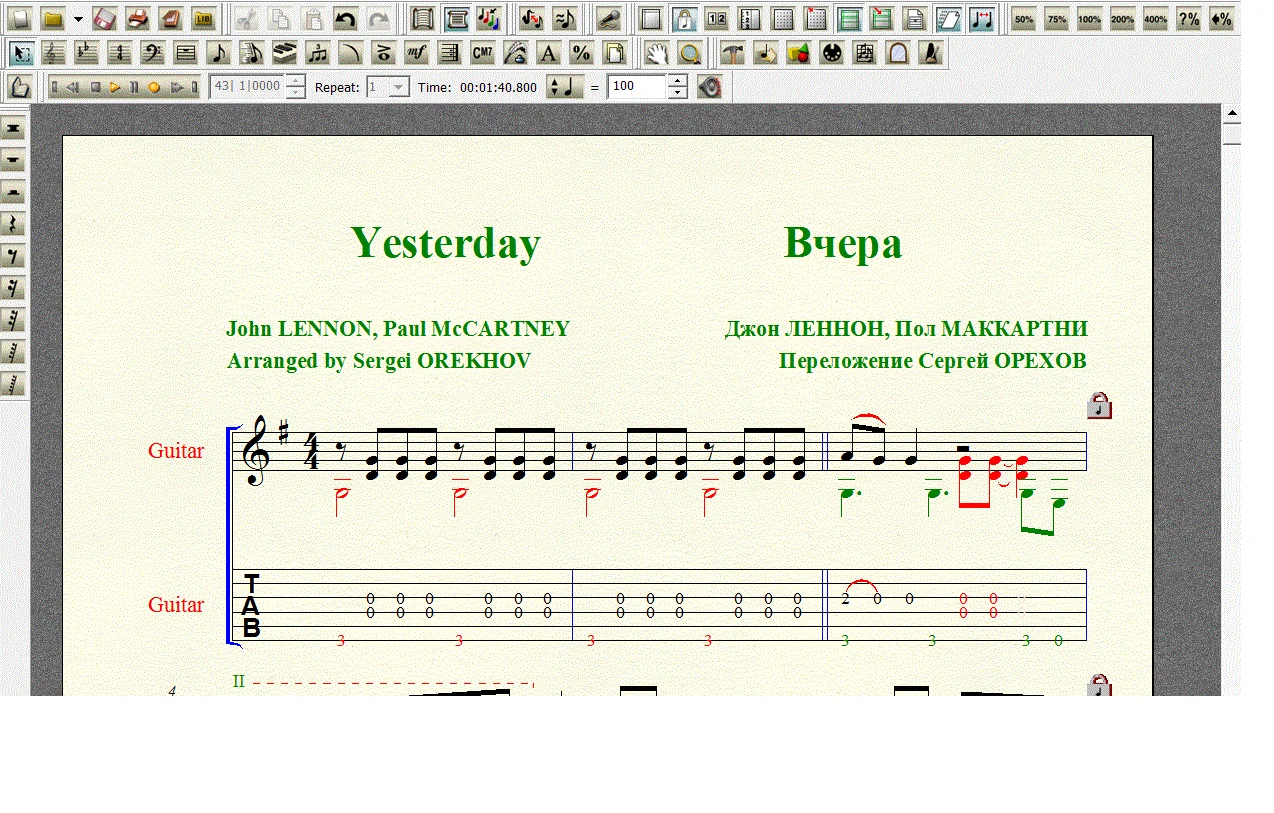Click the padlock icon above the first system
The image size is (1274, 813).
[x=1099, y=405]
